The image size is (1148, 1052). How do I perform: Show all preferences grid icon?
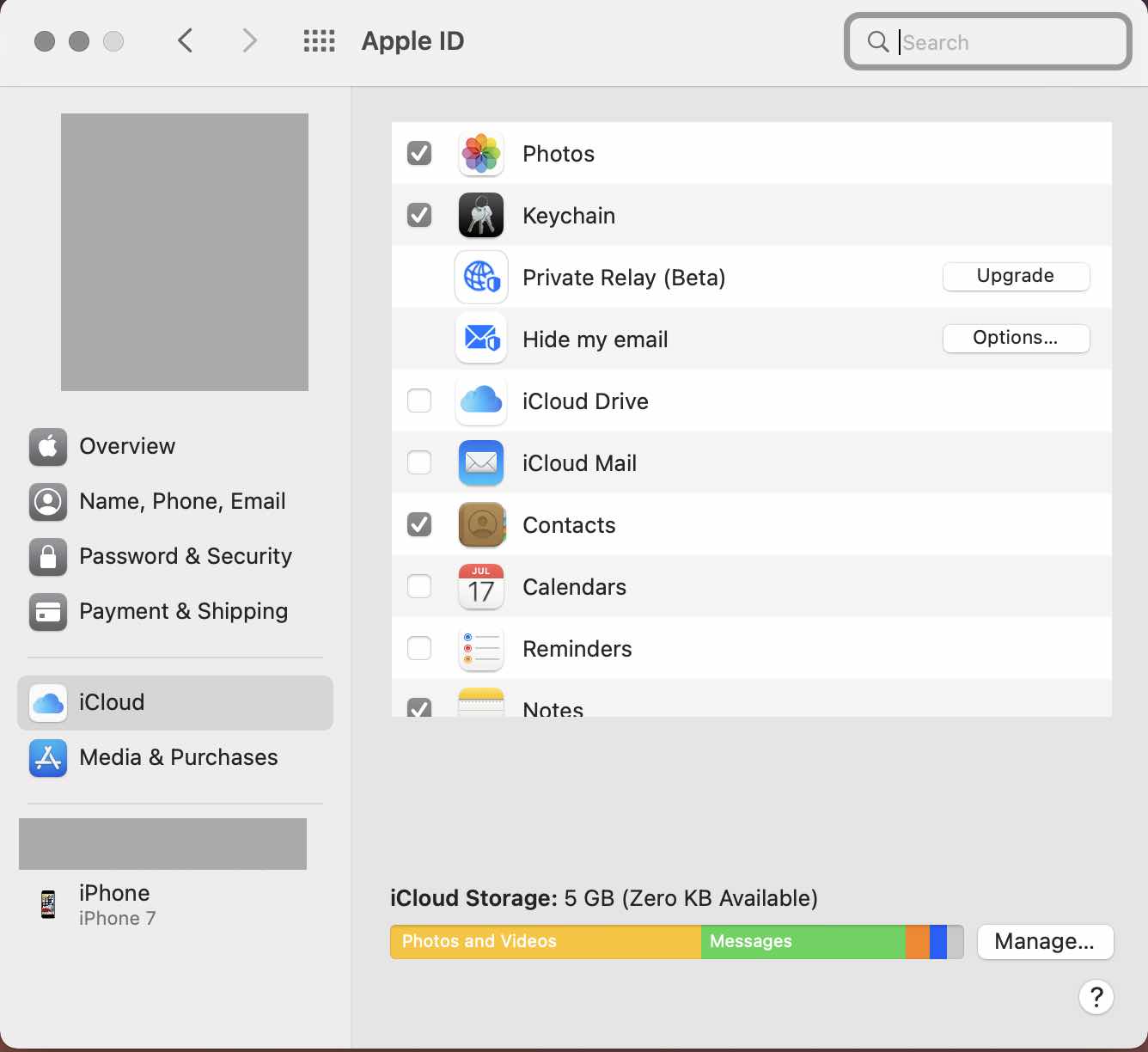(x=319, y=41)
